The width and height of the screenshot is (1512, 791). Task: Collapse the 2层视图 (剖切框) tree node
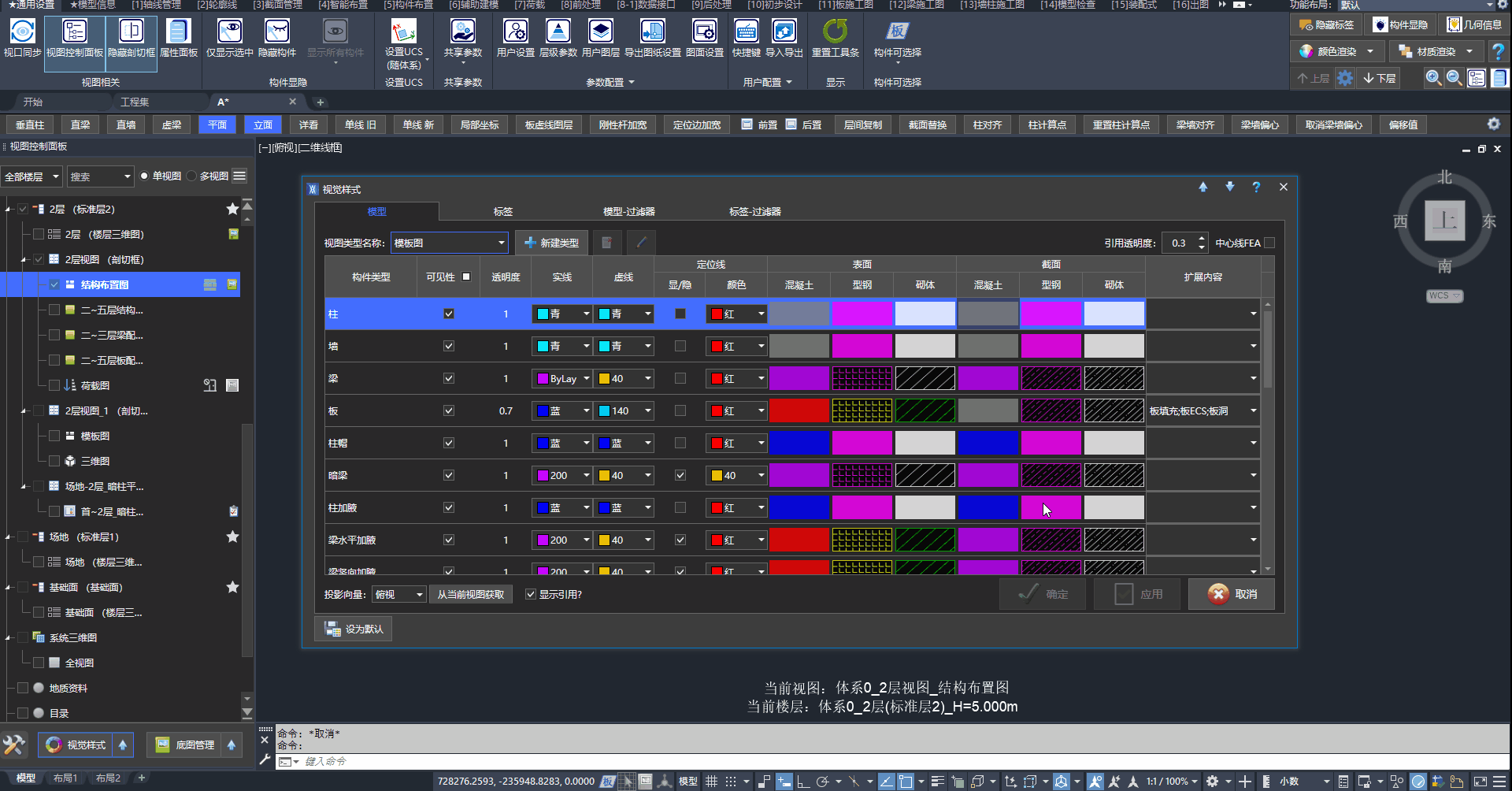click(x=24, y=259)
